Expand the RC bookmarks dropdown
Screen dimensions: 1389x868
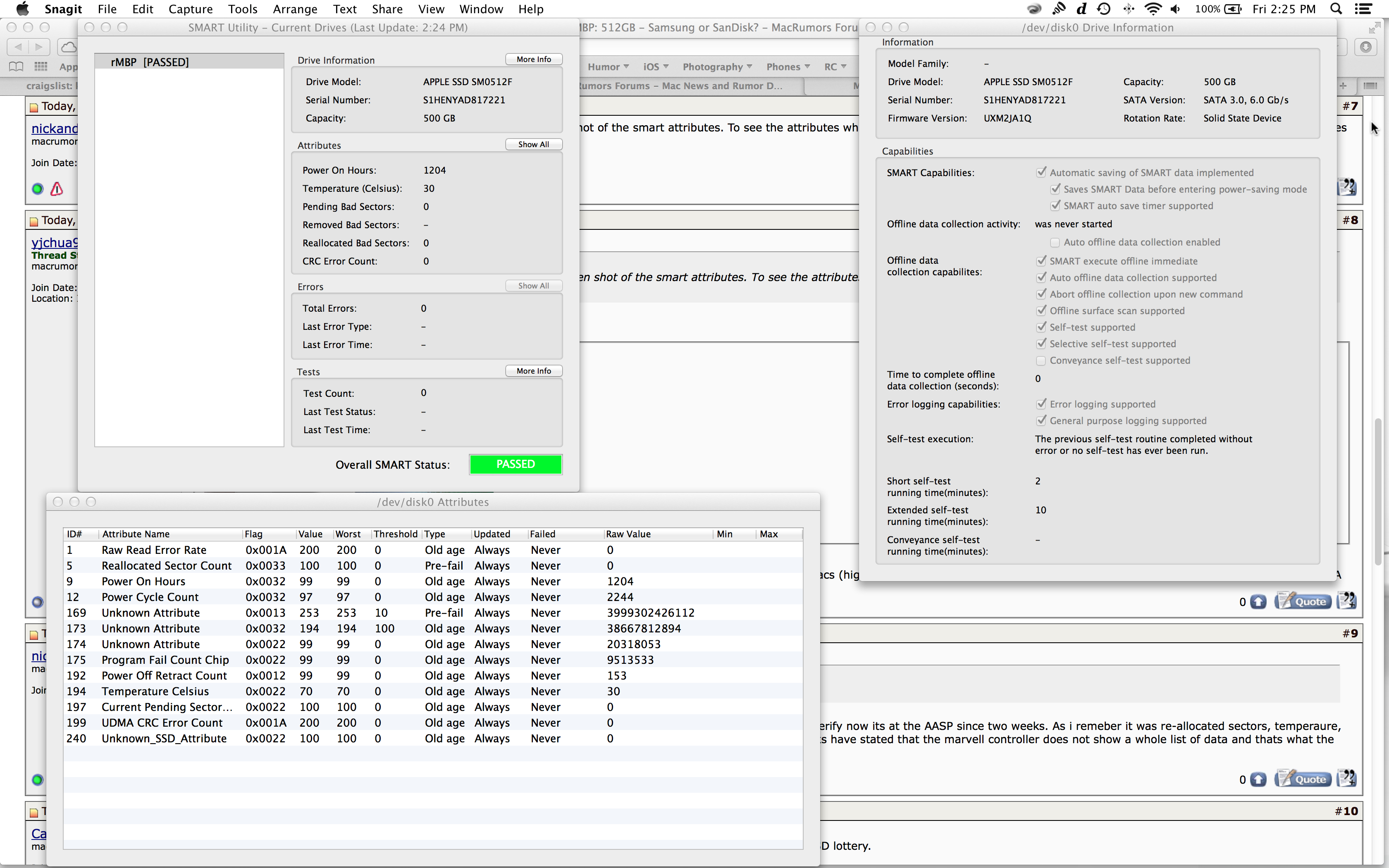pos(836,67)
